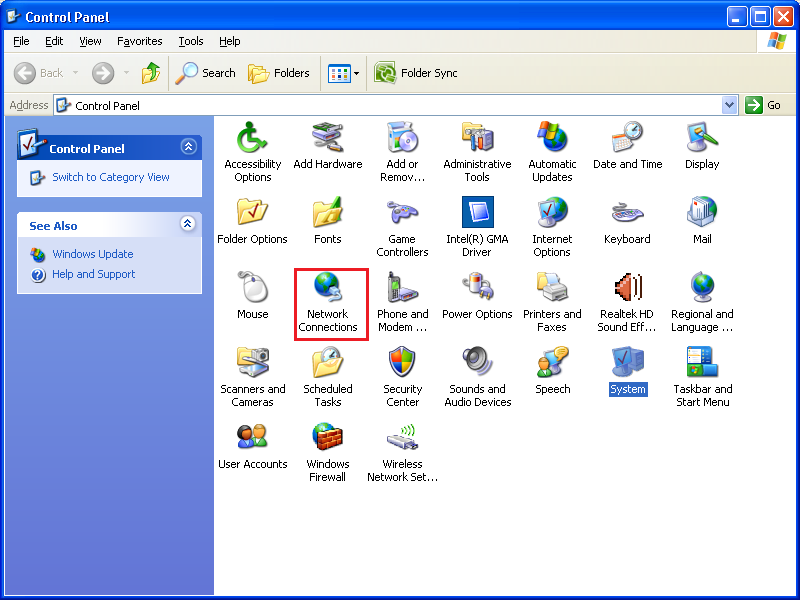Open Security Center applet

pos(402,377)
